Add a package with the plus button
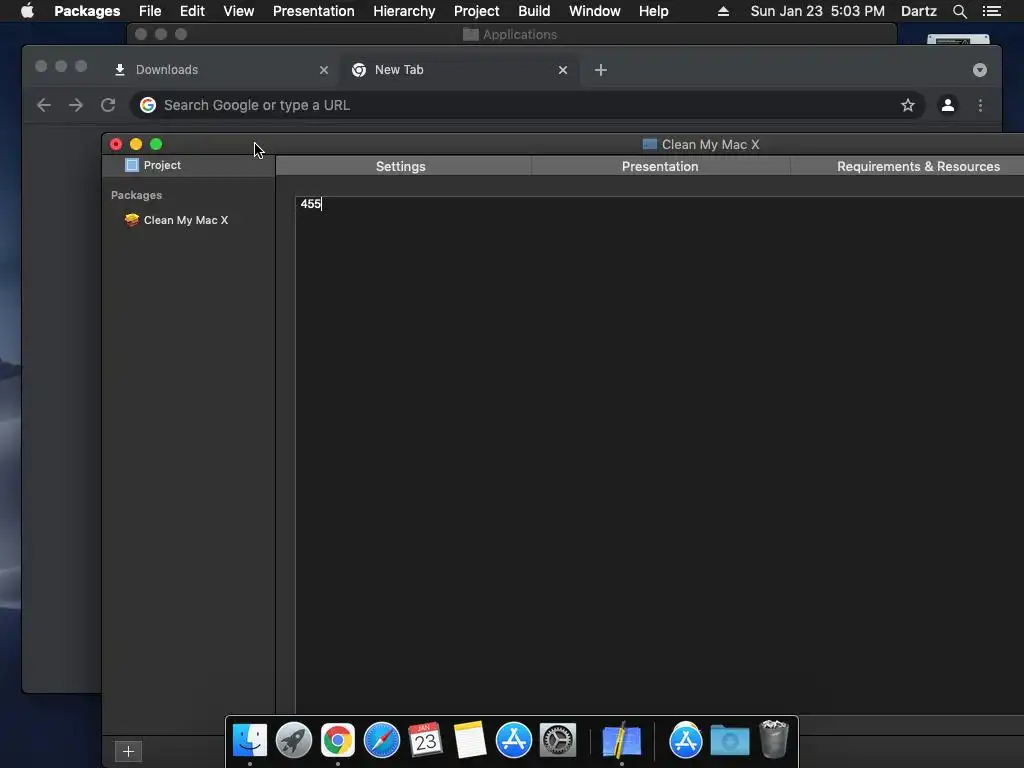Image resolution: width=1024 pixels, height=768 pixels. click(x=129, y=752)
